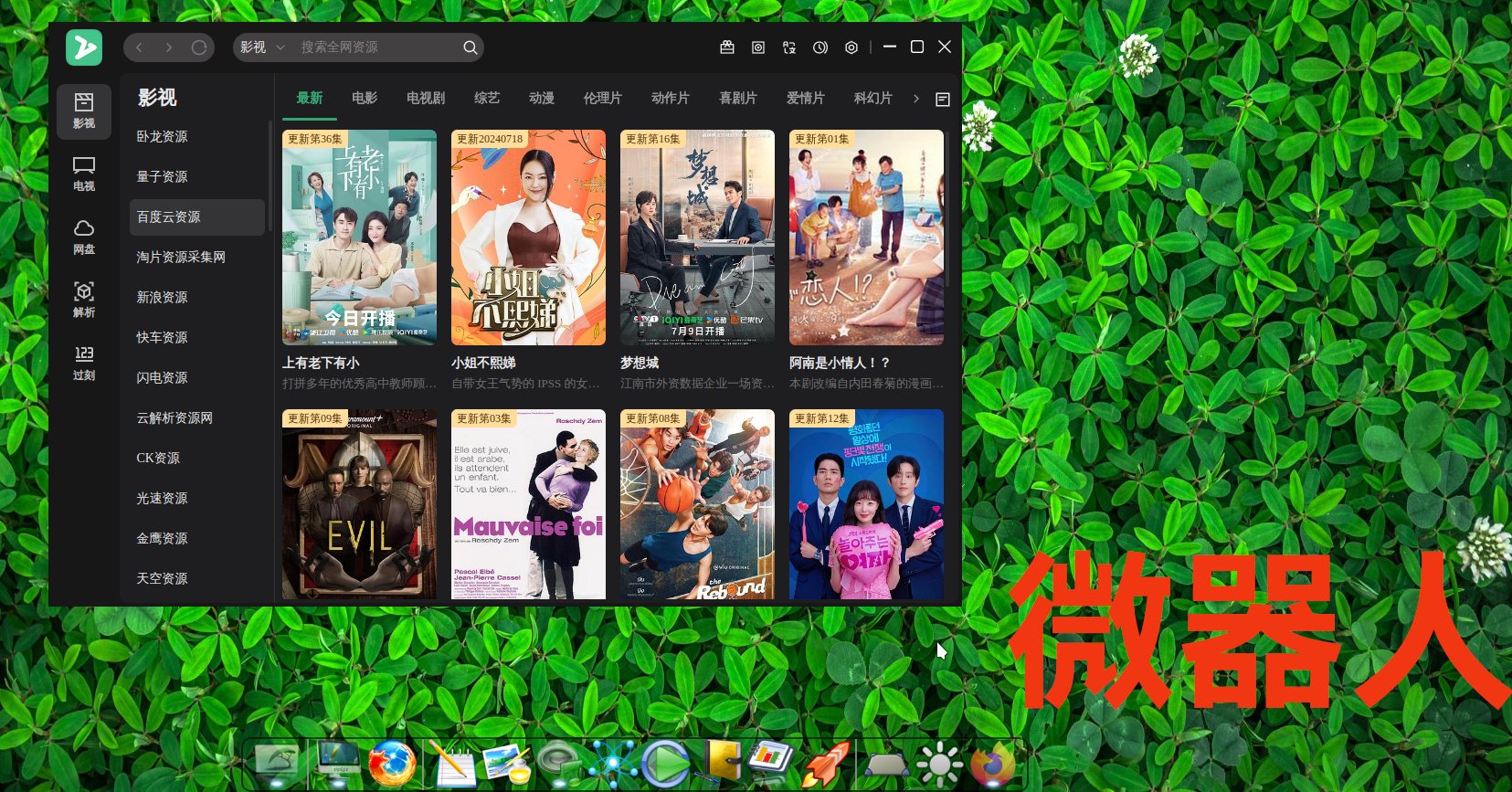Open the Rebound basketball poster
Viewport: 1512px width, 792px height.
point(697,504)
